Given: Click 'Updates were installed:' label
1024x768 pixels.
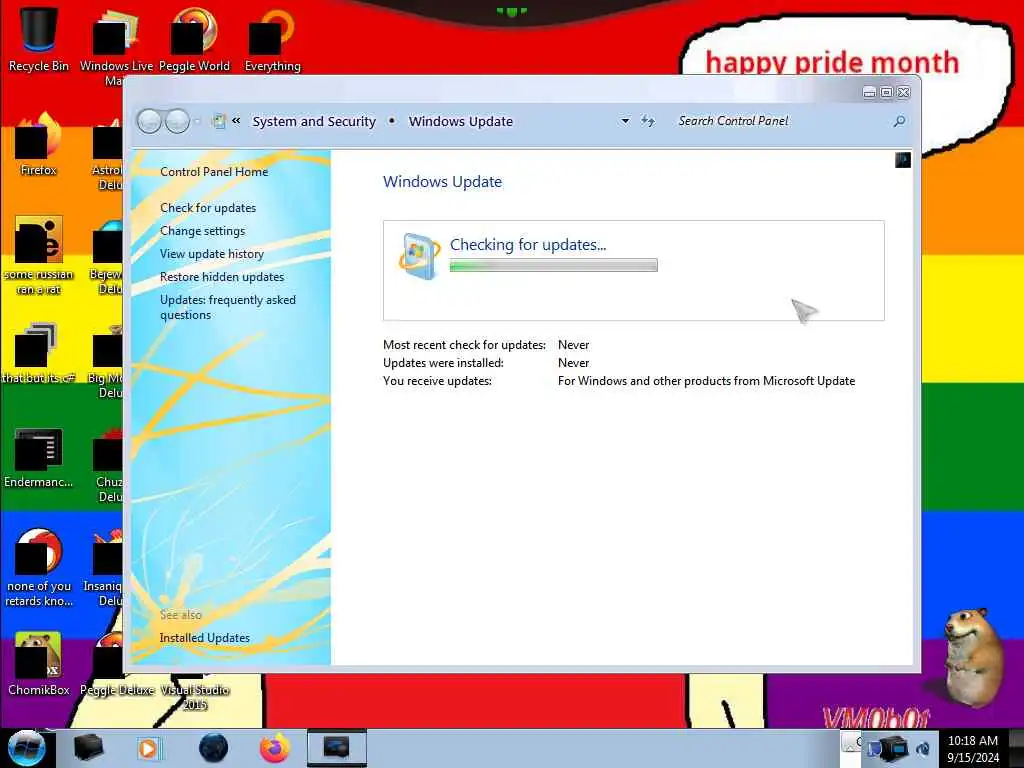Looking at the screenshot, I should click(x=443, y=362).
